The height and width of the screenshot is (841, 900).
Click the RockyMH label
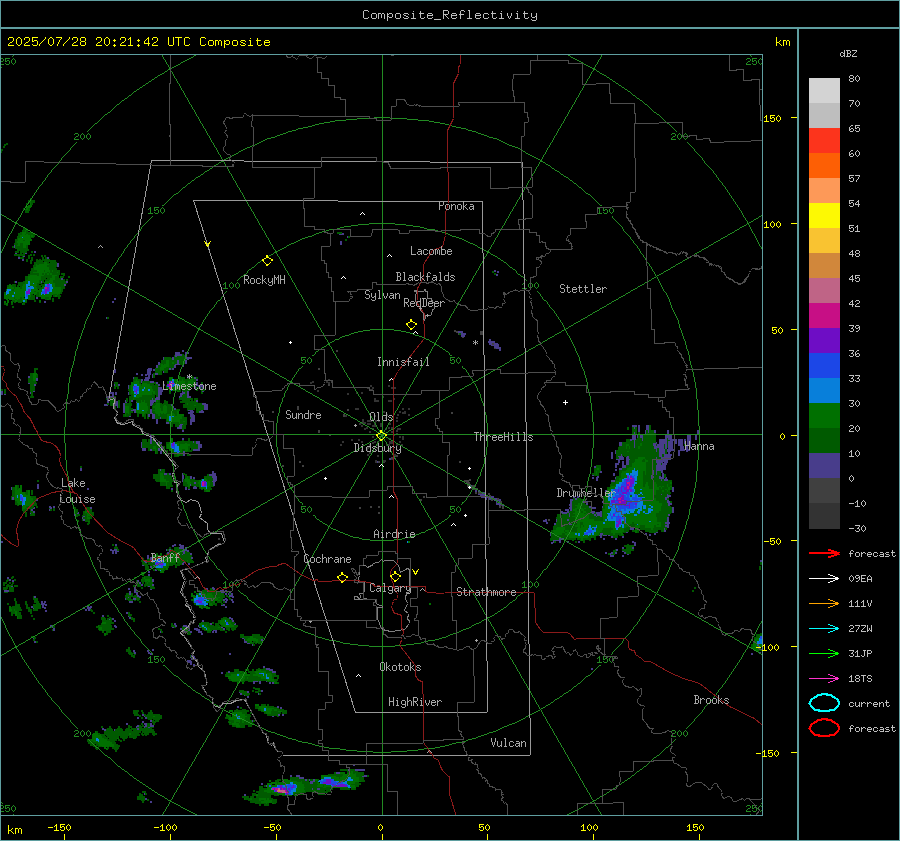pos(264,280)
